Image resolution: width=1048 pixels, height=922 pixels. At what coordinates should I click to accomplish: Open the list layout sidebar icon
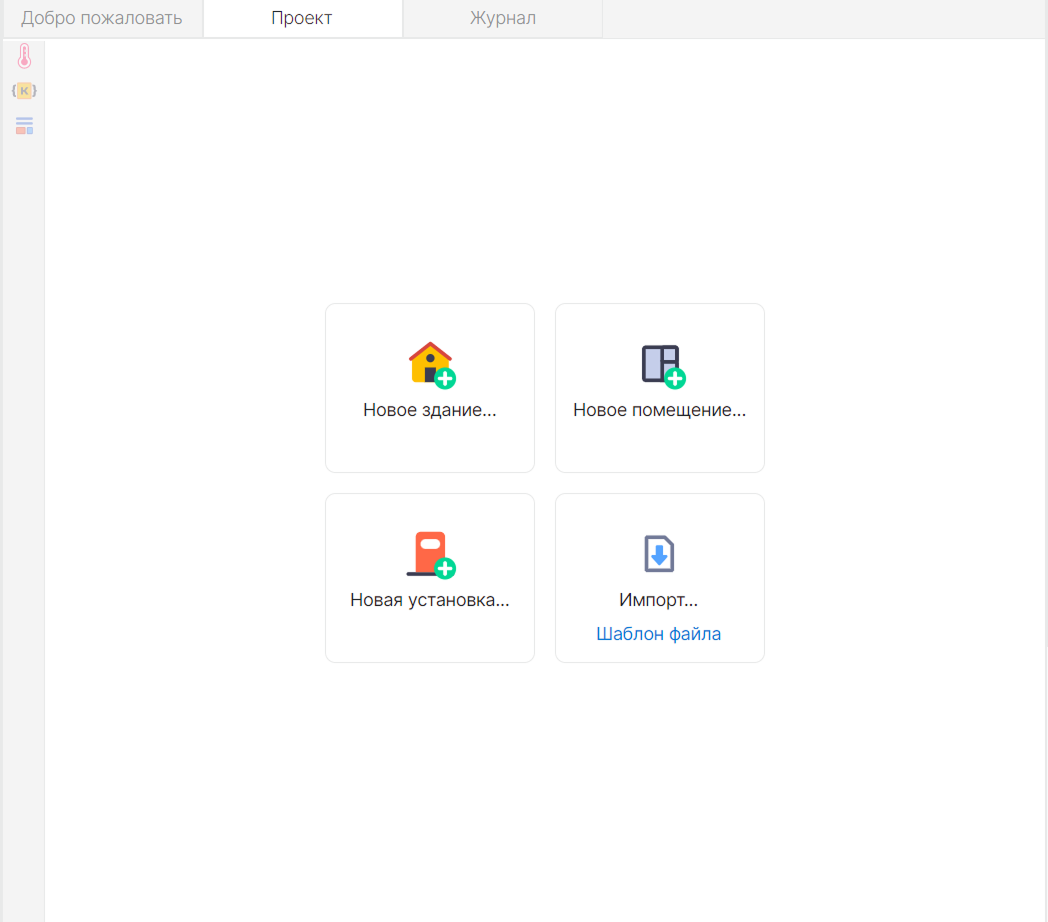(x=25, y=126)
